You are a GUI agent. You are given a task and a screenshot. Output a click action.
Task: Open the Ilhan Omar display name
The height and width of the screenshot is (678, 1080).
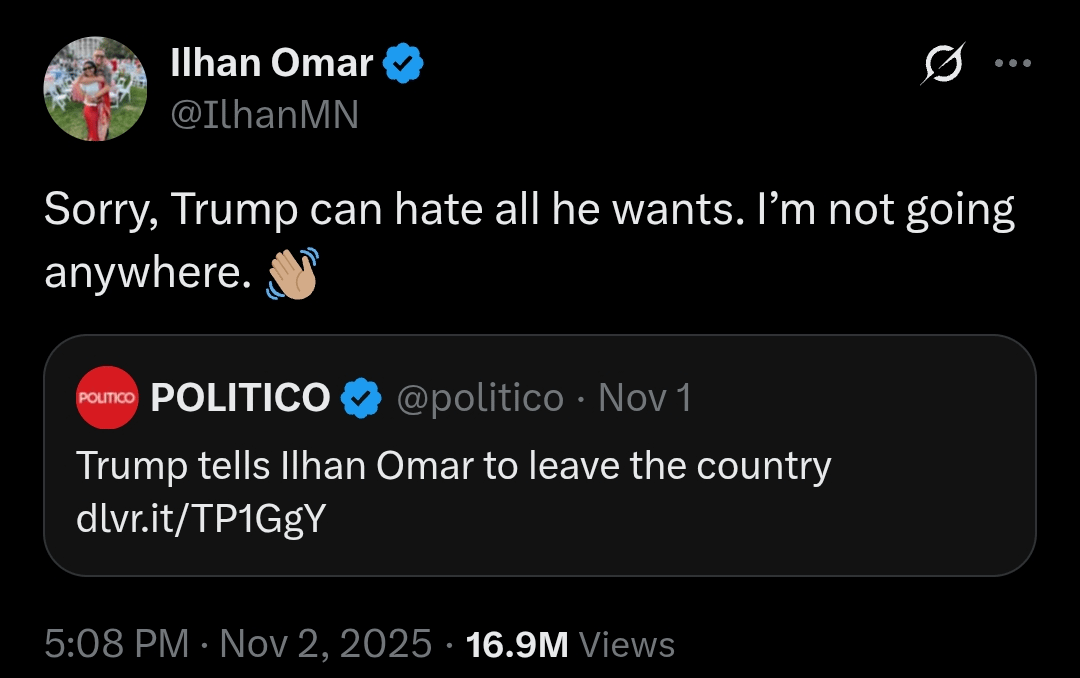click(x=272, y=65)
